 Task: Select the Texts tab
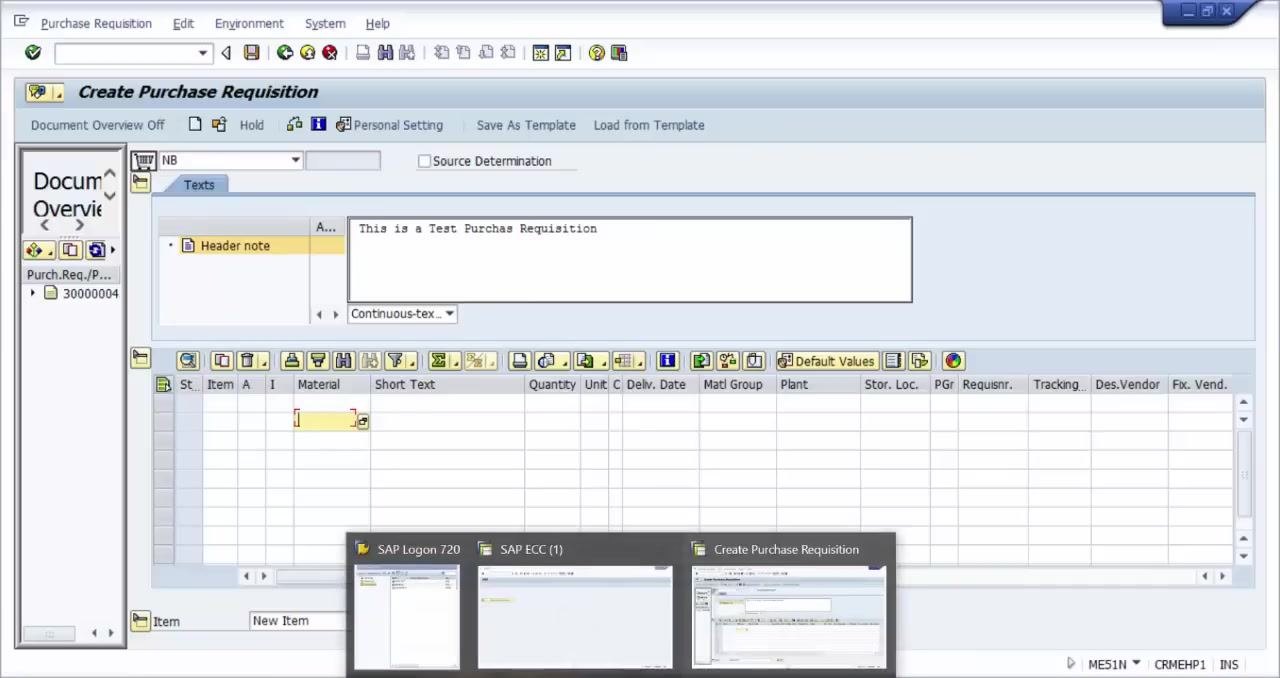tap(199, 185)
